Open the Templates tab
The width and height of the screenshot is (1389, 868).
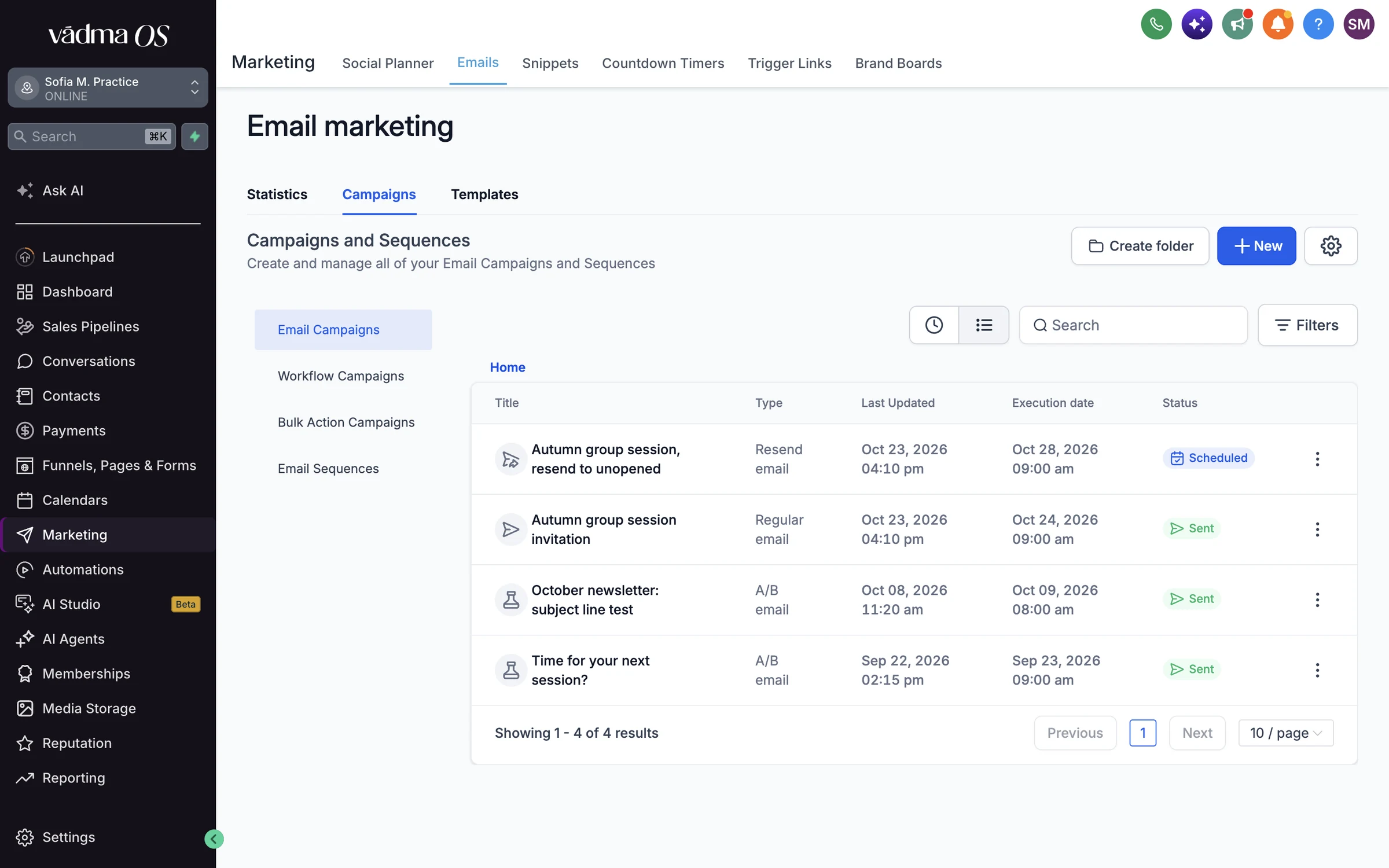(x=484, y=194)
